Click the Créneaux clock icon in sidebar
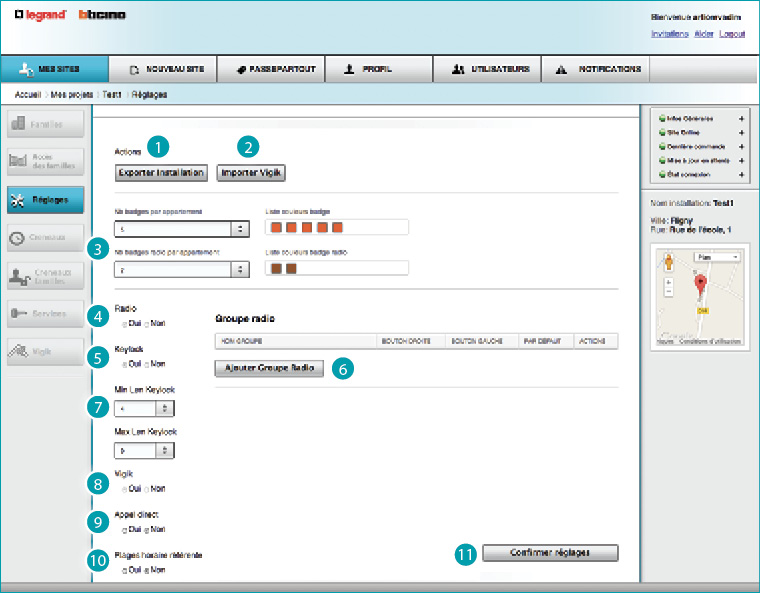760x593 pixels. [x=17, y=238]
